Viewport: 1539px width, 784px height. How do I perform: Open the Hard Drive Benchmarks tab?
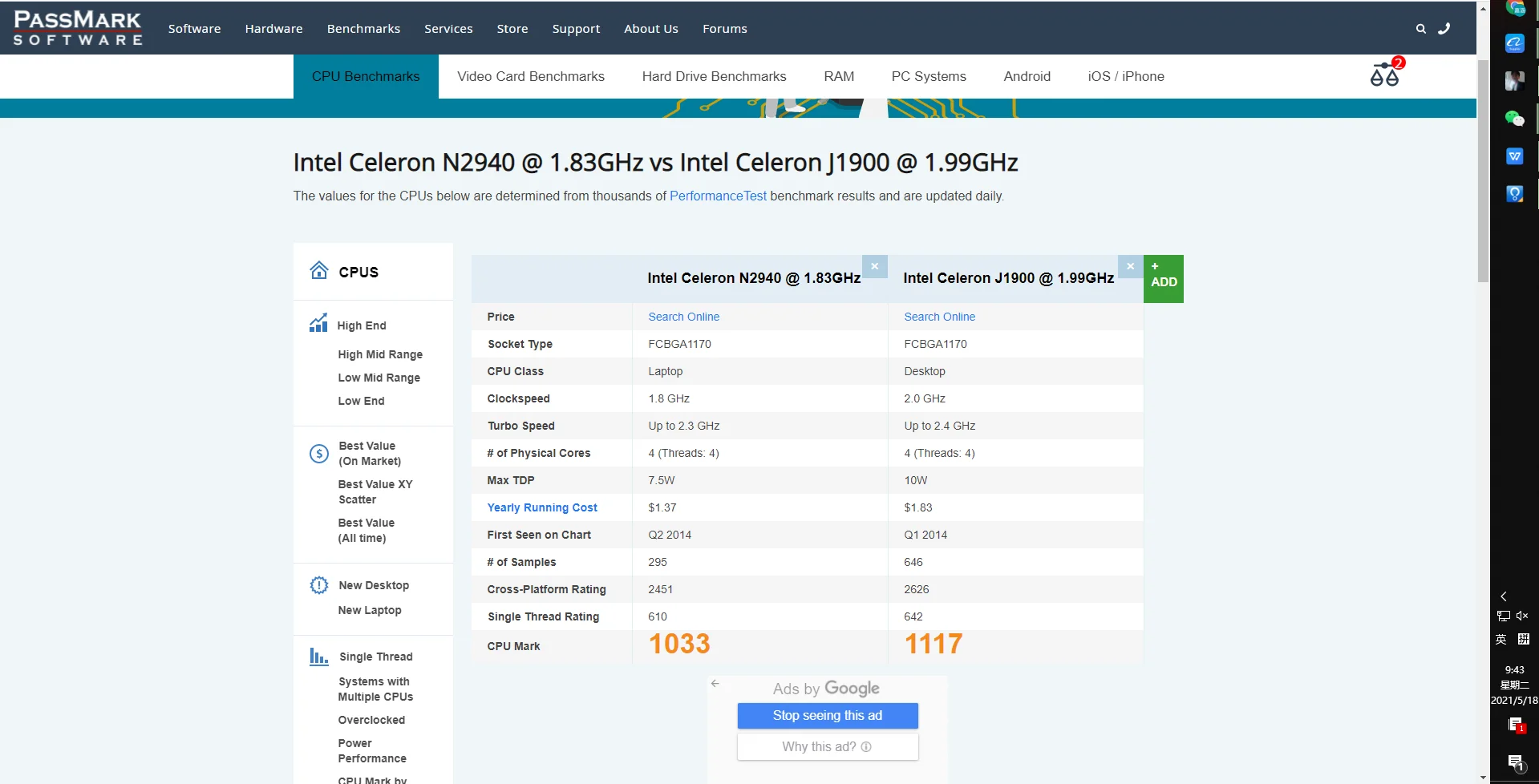click(714, 77)
